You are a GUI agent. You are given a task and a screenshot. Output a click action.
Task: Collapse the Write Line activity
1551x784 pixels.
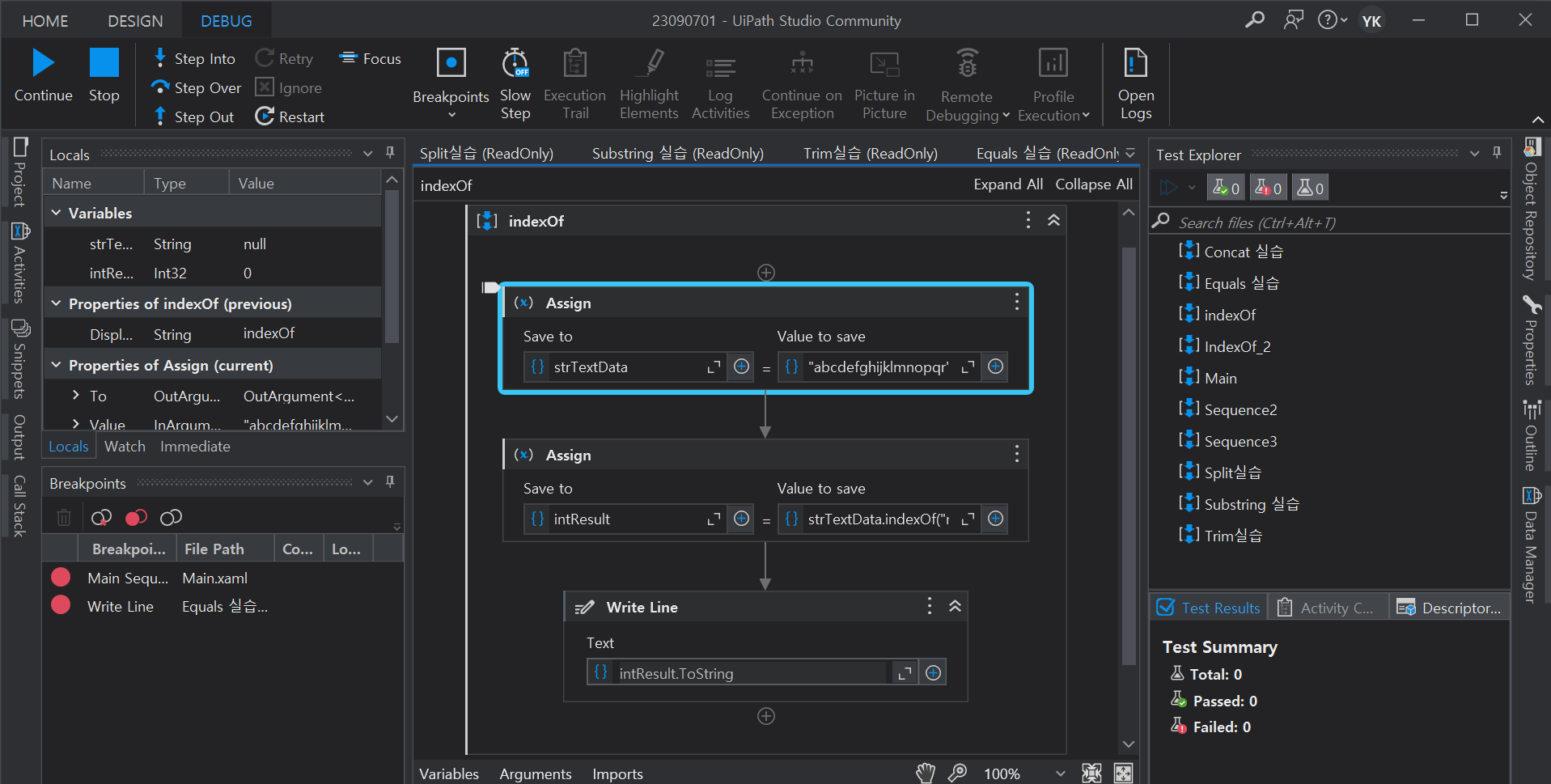coord(955,606)
